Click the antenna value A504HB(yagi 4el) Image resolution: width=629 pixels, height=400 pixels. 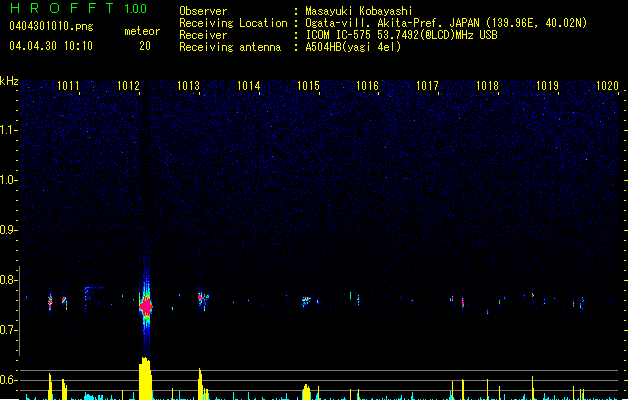tap(353, 47)
